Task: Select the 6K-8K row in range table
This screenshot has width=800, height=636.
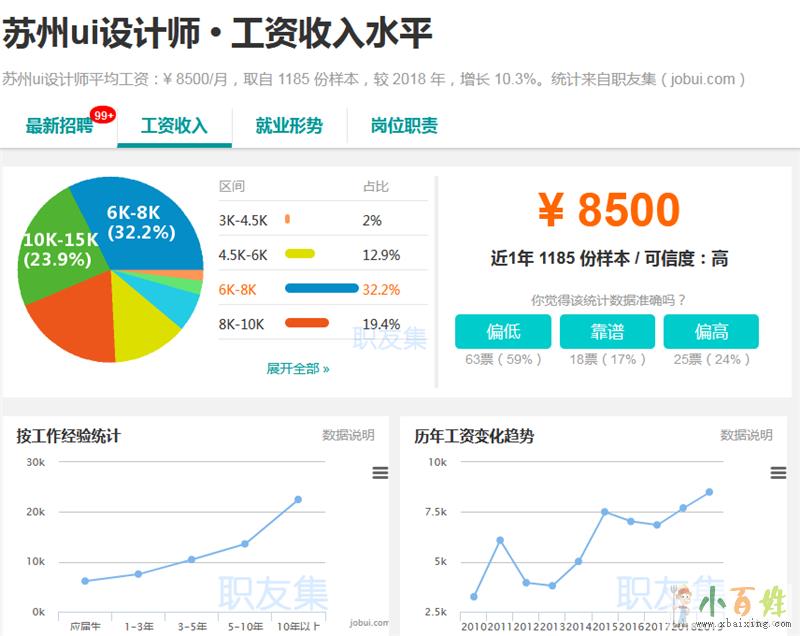Action: tap(322, 289)
